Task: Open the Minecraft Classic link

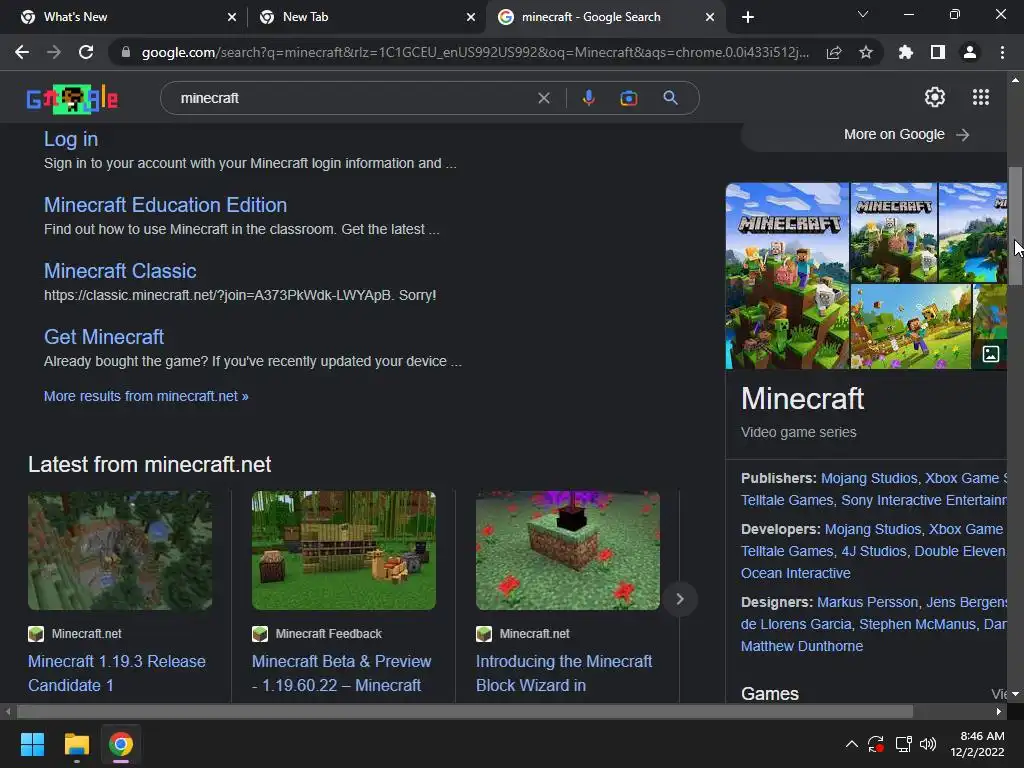Action: pyautogui.click(x=120, y=271)
